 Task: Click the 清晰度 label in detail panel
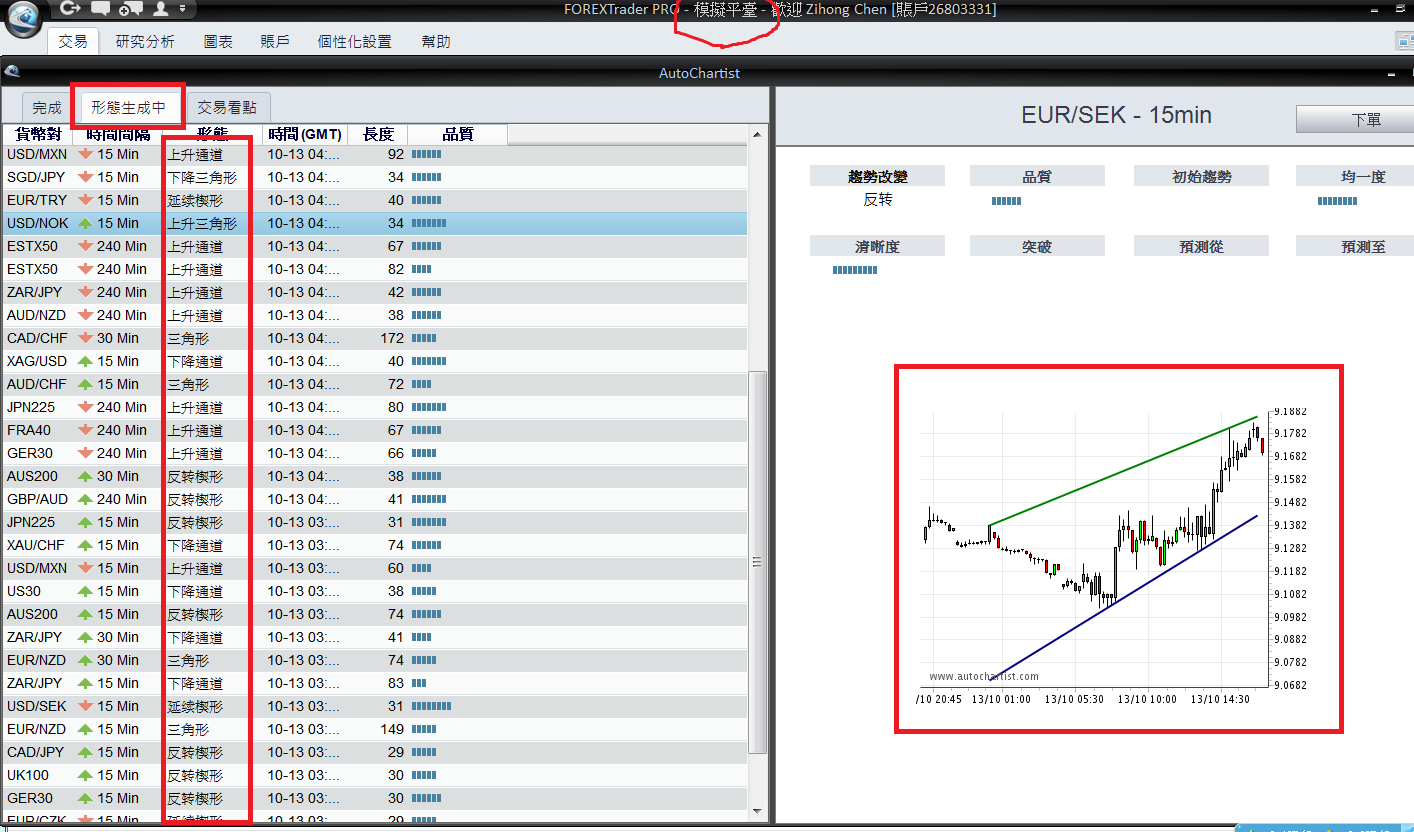[877, 246]
